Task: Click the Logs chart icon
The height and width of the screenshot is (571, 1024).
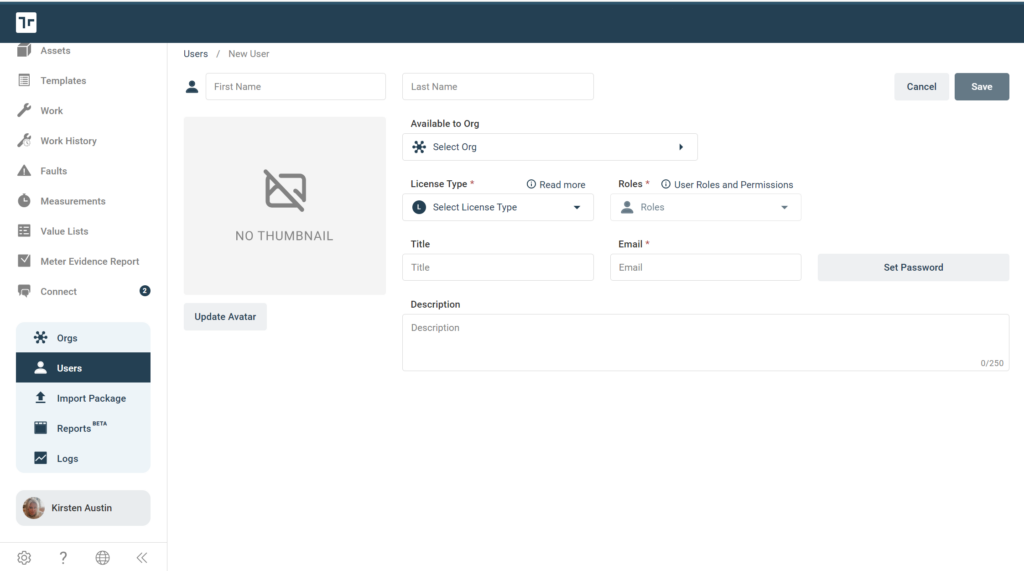Action: tap(40, 458)
